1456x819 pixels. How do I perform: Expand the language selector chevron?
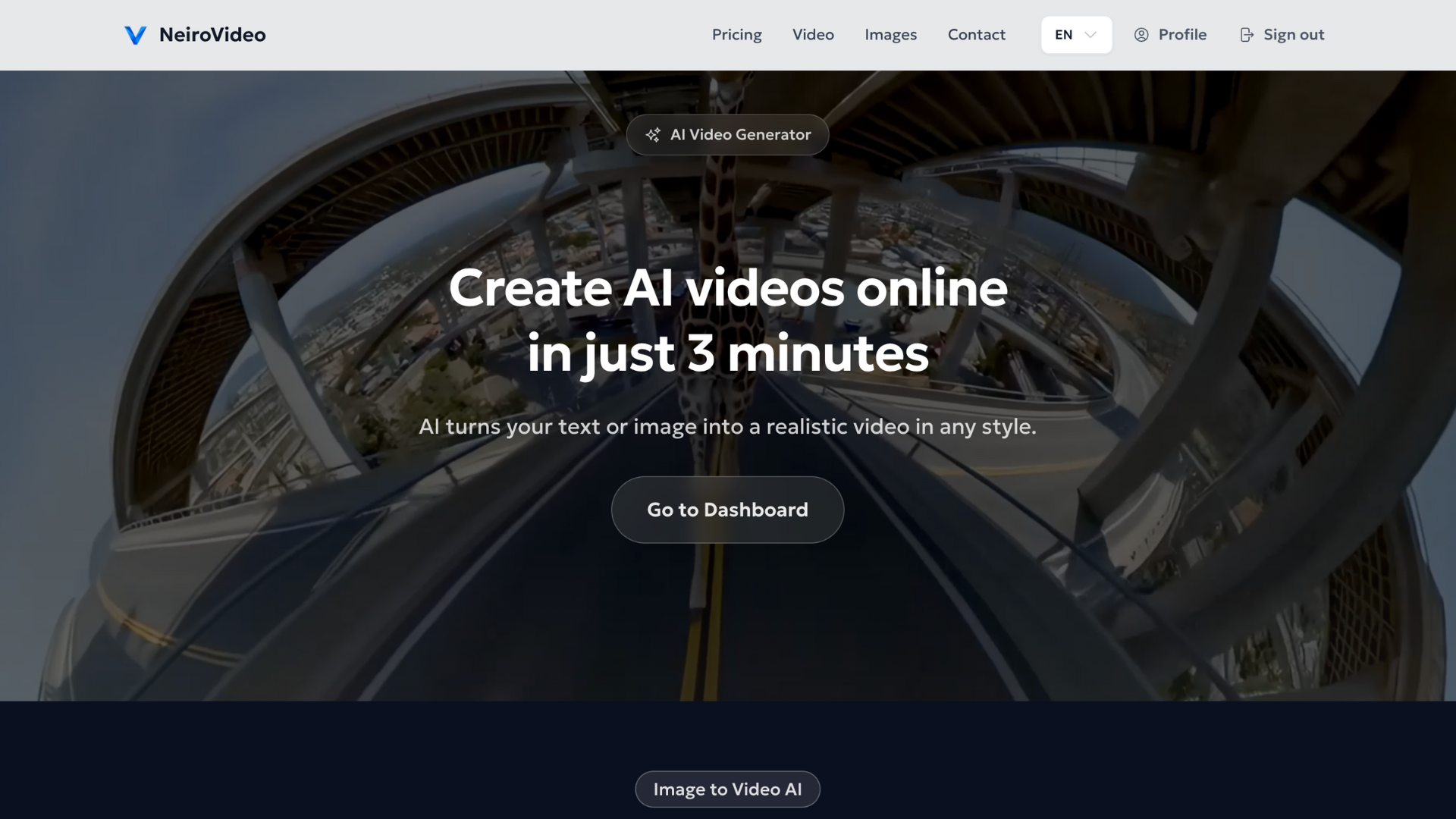pyautogui.click(x=1090, y=35)
